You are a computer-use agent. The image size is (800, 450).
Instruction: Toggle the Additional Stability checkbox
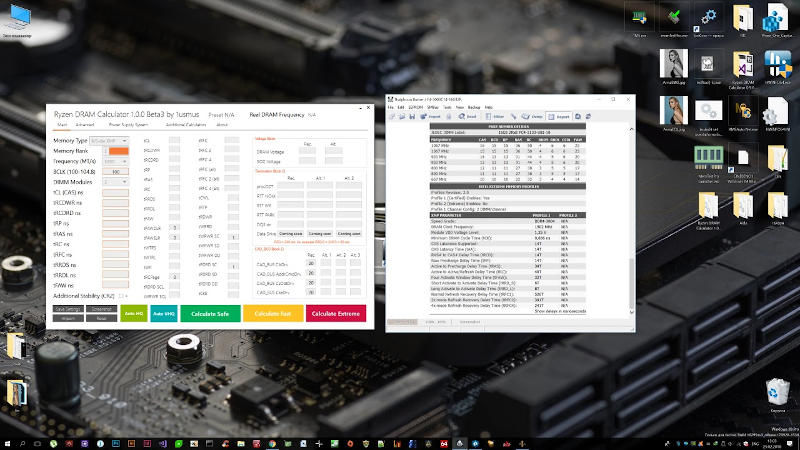click(x=121, y=296)
